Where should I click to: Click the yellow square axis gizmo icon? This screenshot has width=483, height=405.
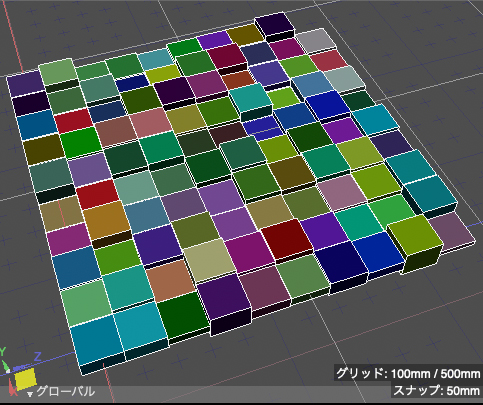point(26,378)
